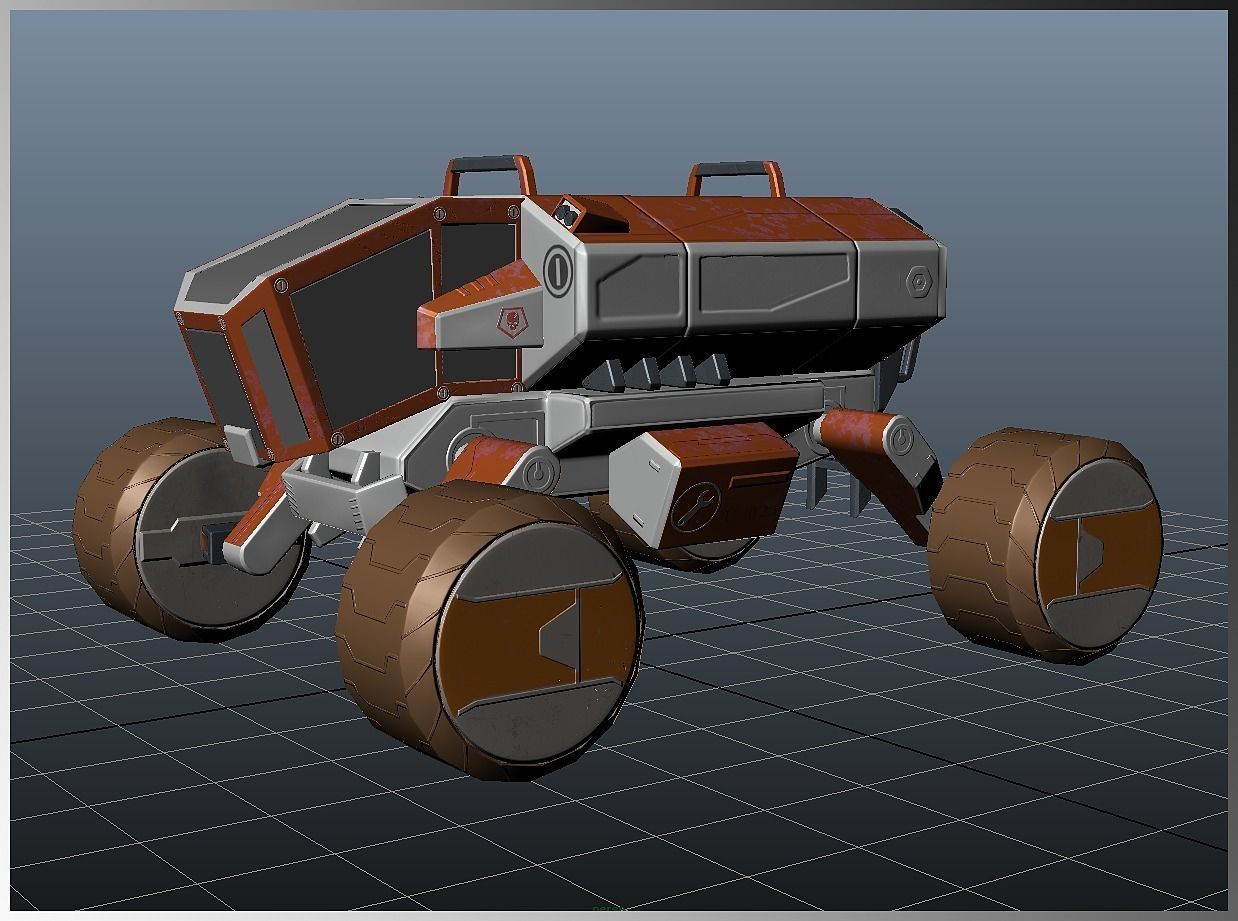Select the hexagon nut emblem on the rear body
The width and height of the screenshot is (1238, 921).
[918, 280]
